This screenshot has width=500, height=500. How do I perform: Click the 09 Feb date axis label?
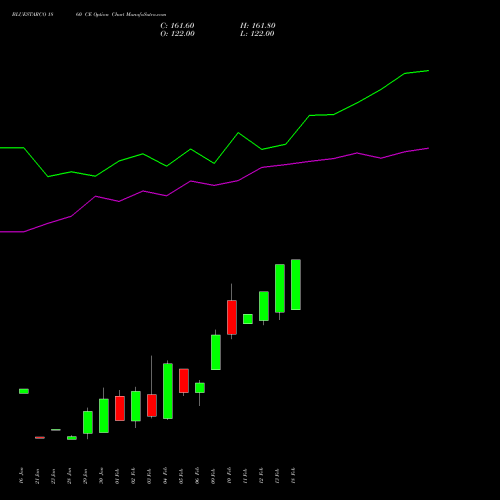(214, 475)
